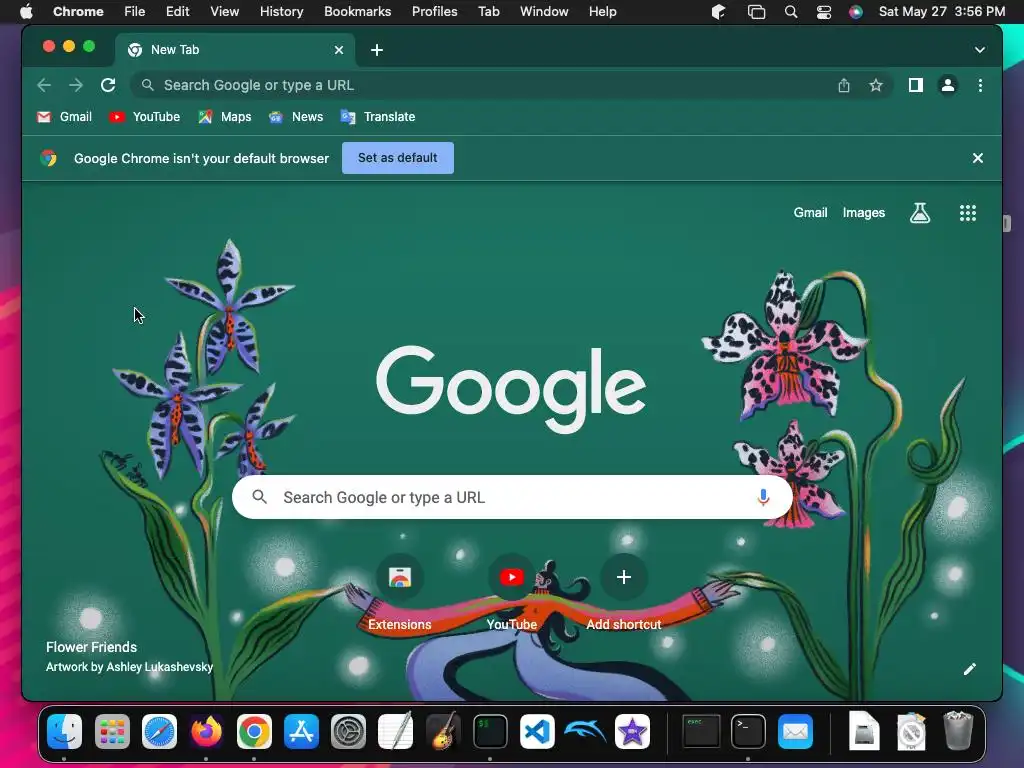Open Mail app in the dock
The width and height of the screenshot is (1024, 768).
click(795, 731)
